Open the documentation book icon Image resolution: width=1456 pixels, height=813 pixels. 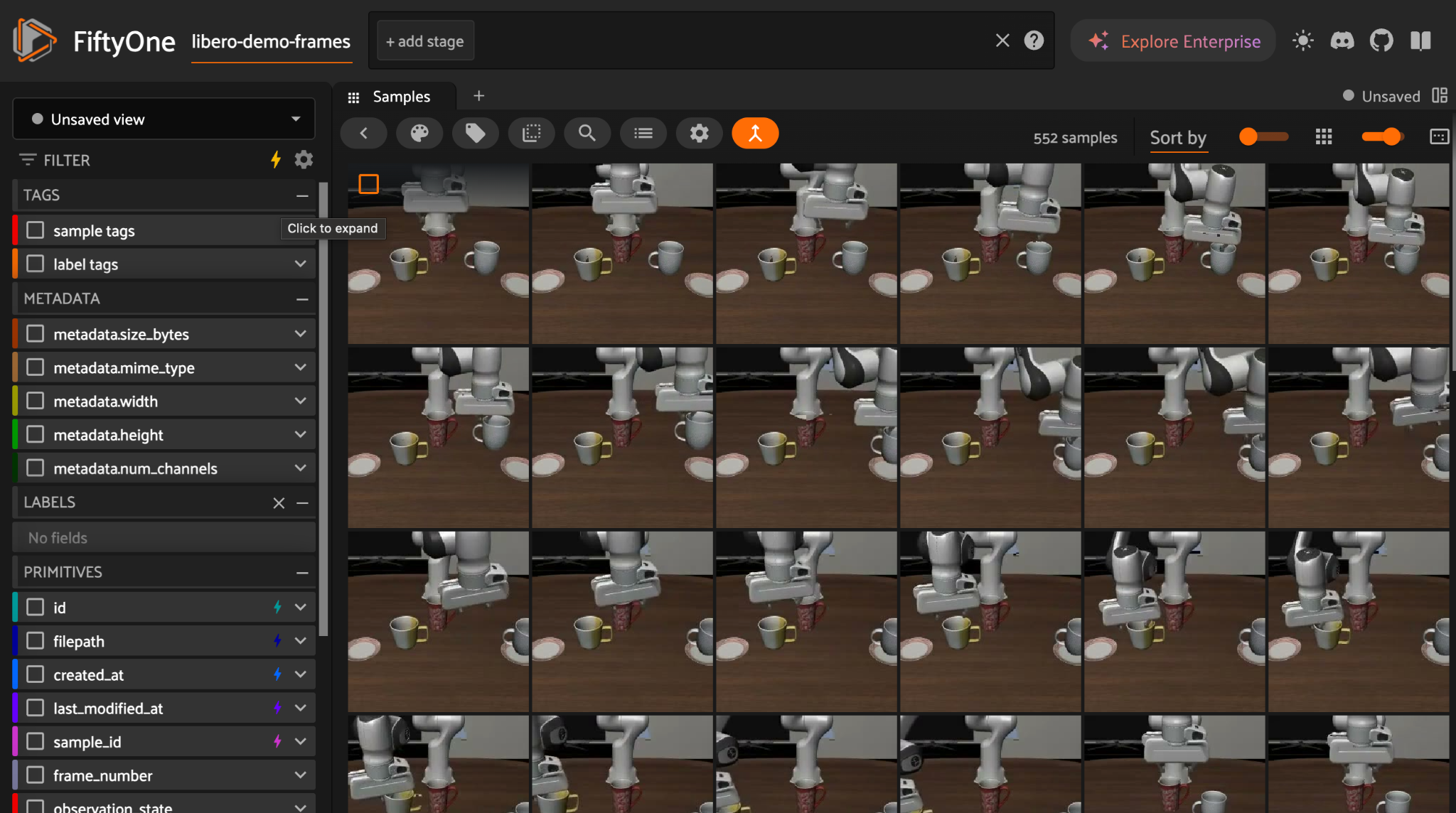click(1420, 41)
